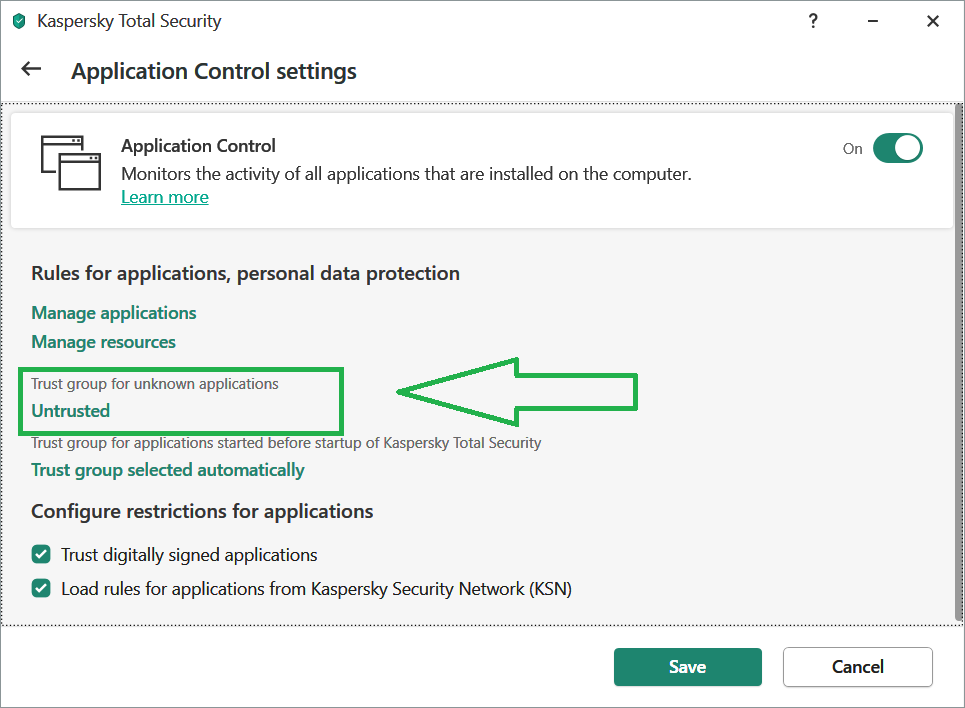The width and height of the screenshot is (965, 708).
Task: Click the Rules for applications section heading
Action: (245, 273)
